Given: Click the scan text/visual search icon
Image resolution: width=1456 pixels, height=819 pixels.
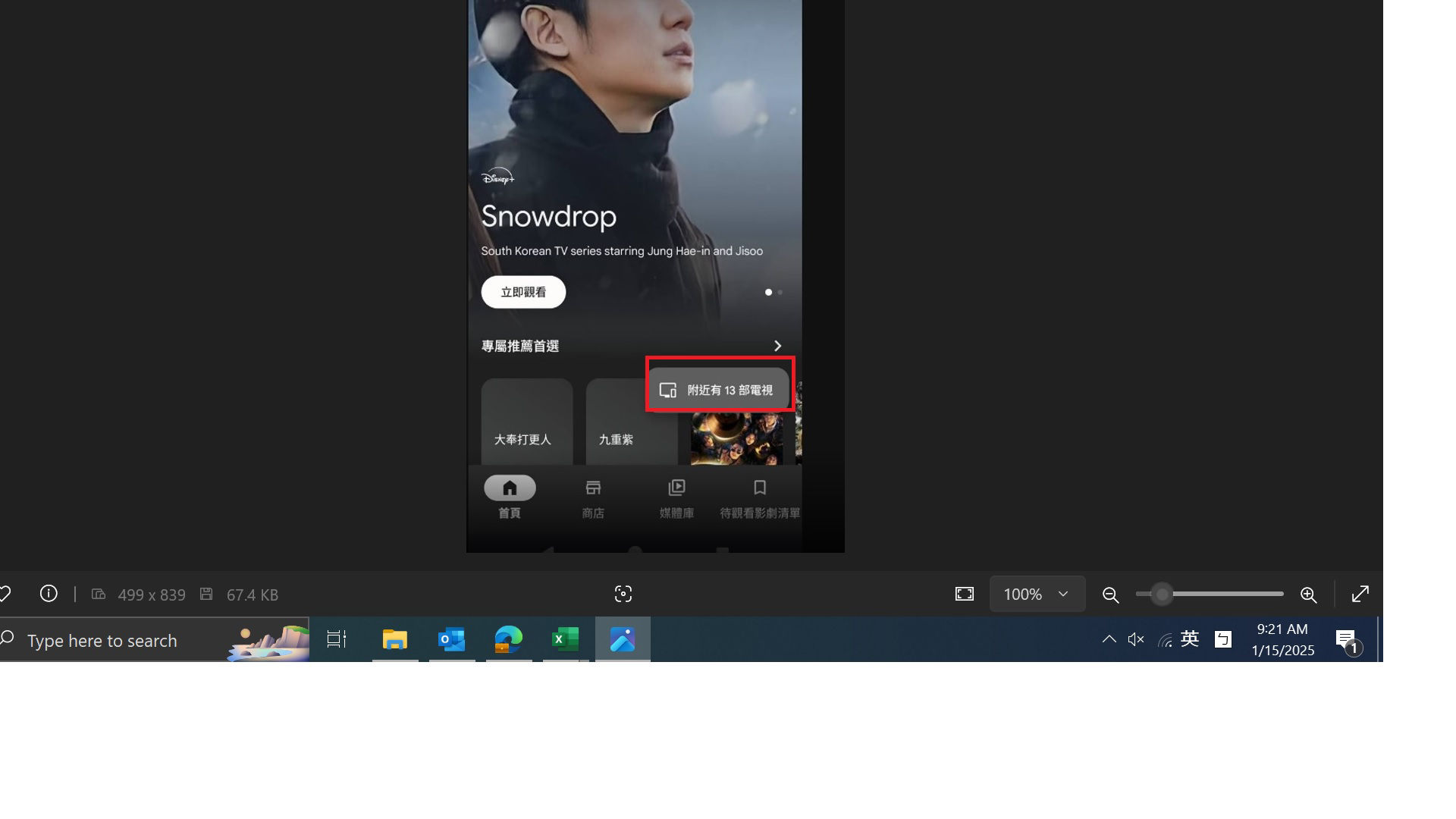Looking at the screenshot, I should [x=623, y=594].
